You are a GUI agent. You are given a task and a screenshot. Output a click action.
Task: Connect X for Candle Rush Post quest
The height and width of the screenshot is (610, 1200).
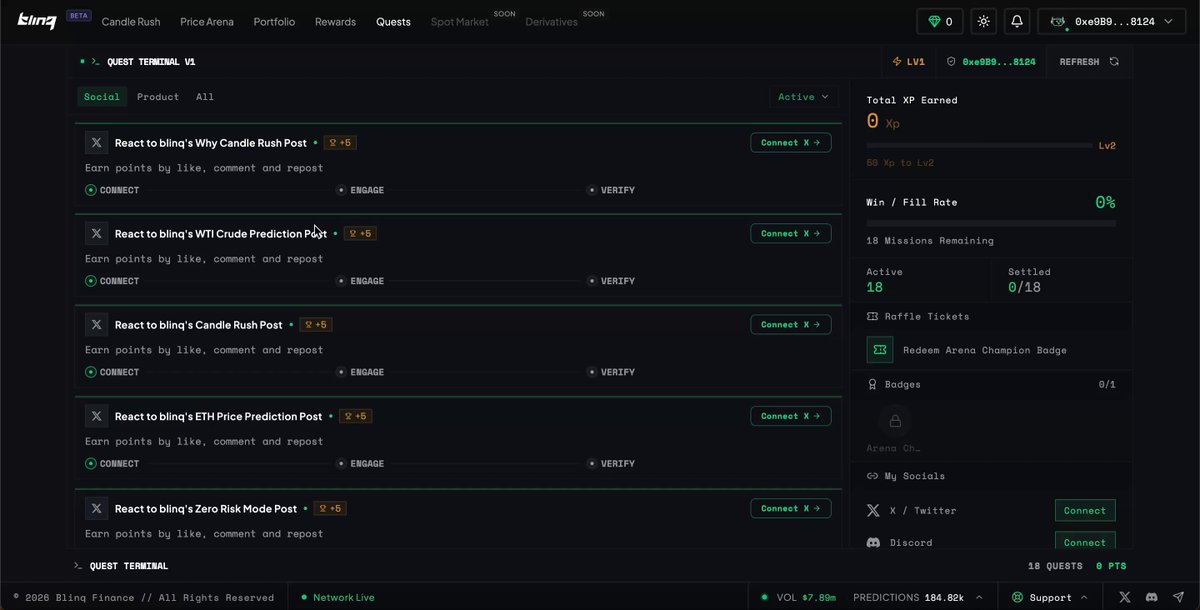[791, 324]
